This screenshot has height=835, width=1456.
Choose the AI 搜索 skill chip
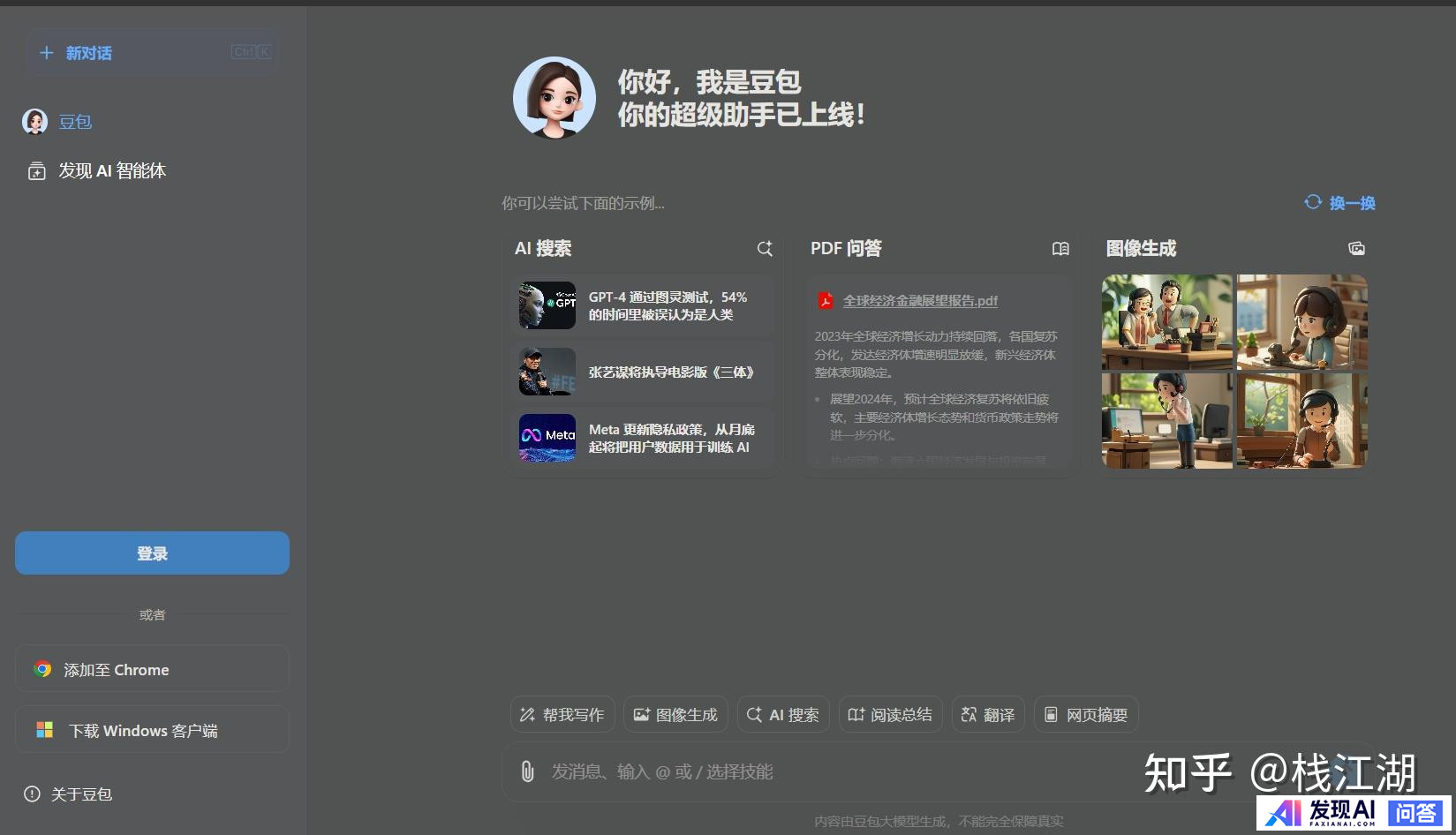click(783, 714)
